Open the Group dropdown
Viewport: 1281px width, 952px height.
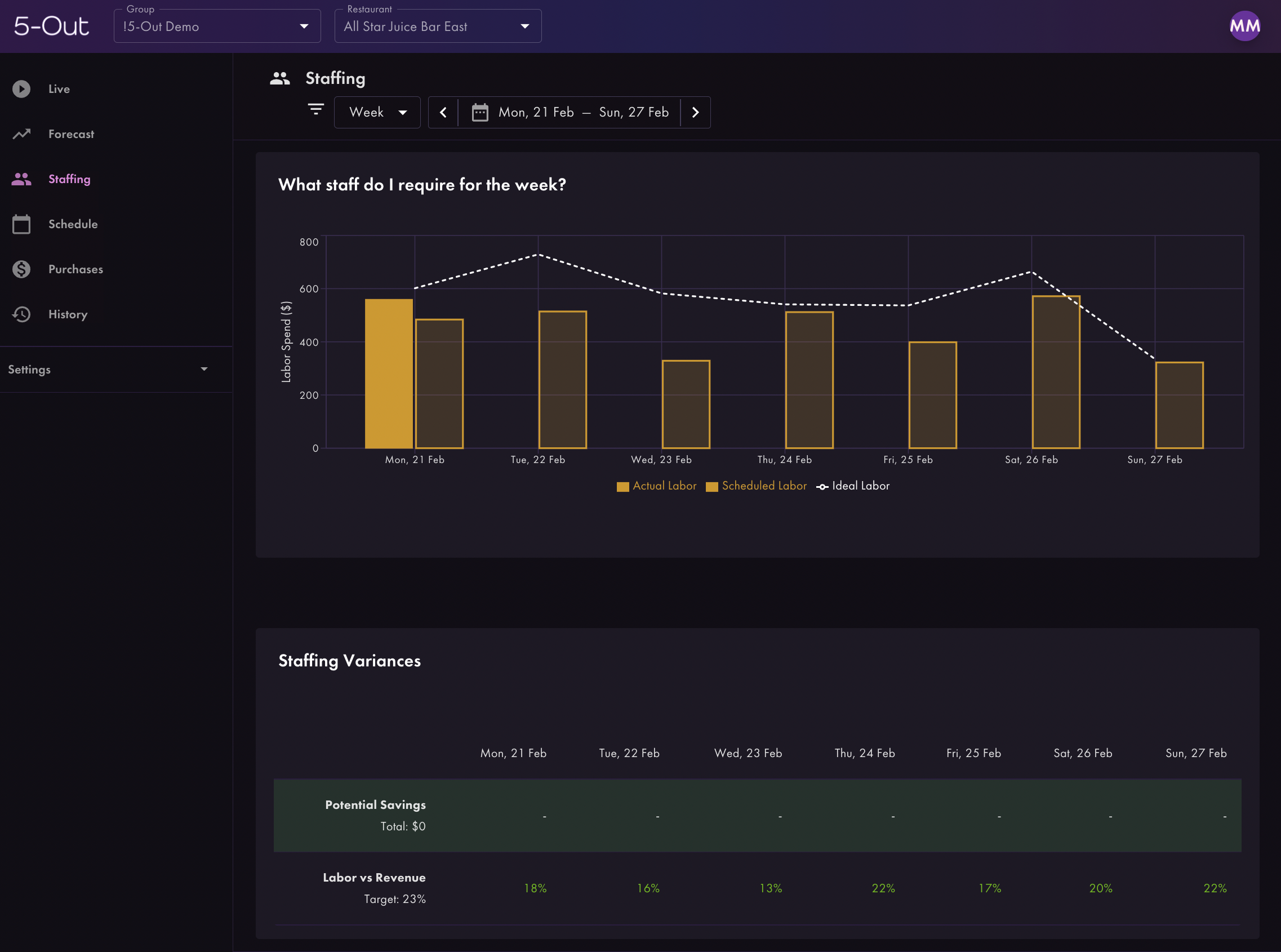(217, 26)
